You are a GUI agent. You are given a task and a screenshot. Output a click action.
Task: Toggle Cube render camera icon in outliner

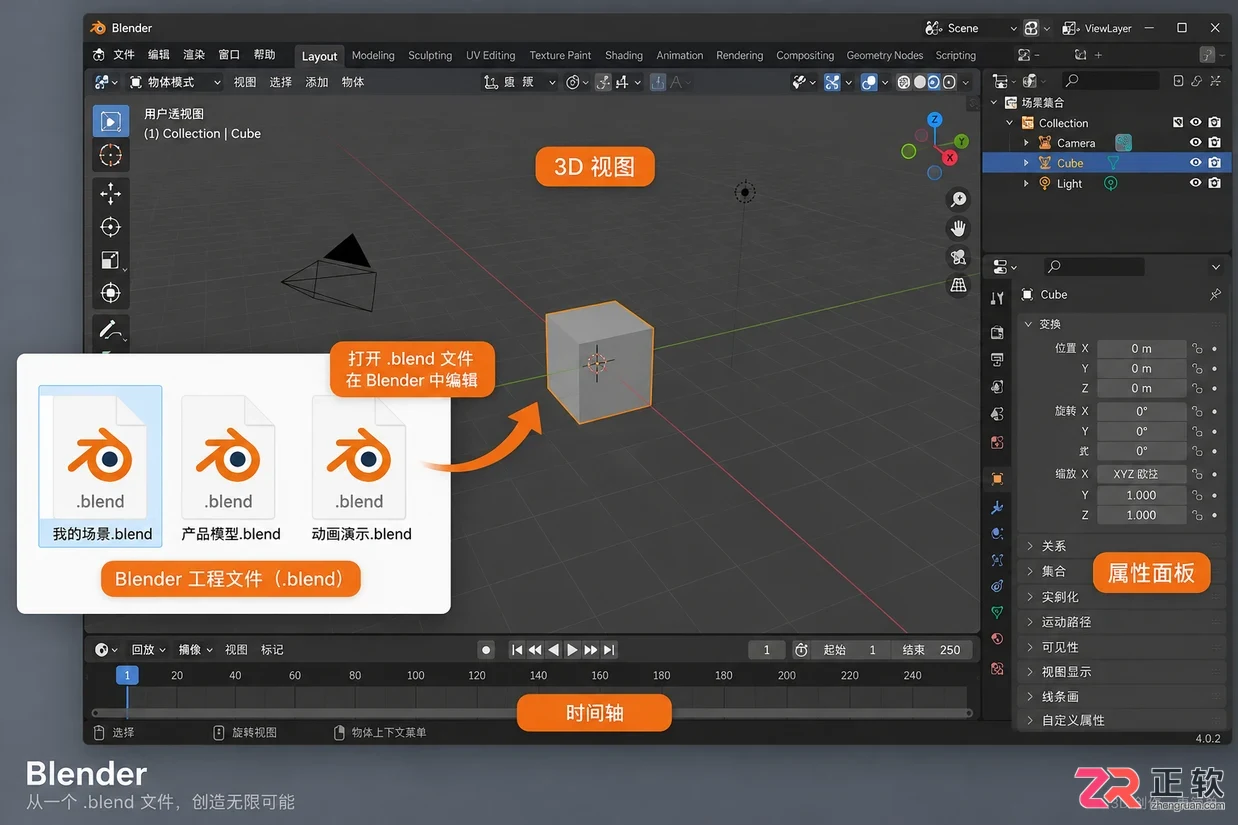pos(1214,163)
